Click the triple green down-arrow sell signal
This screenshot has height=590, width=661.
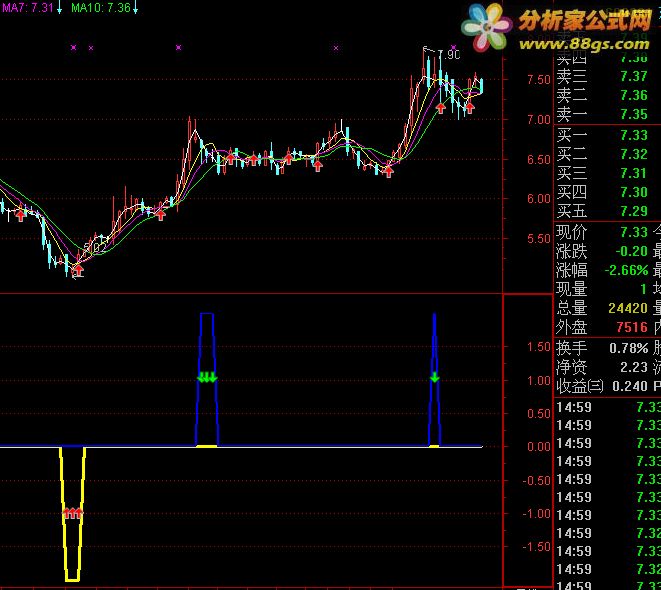pos(207,377)
